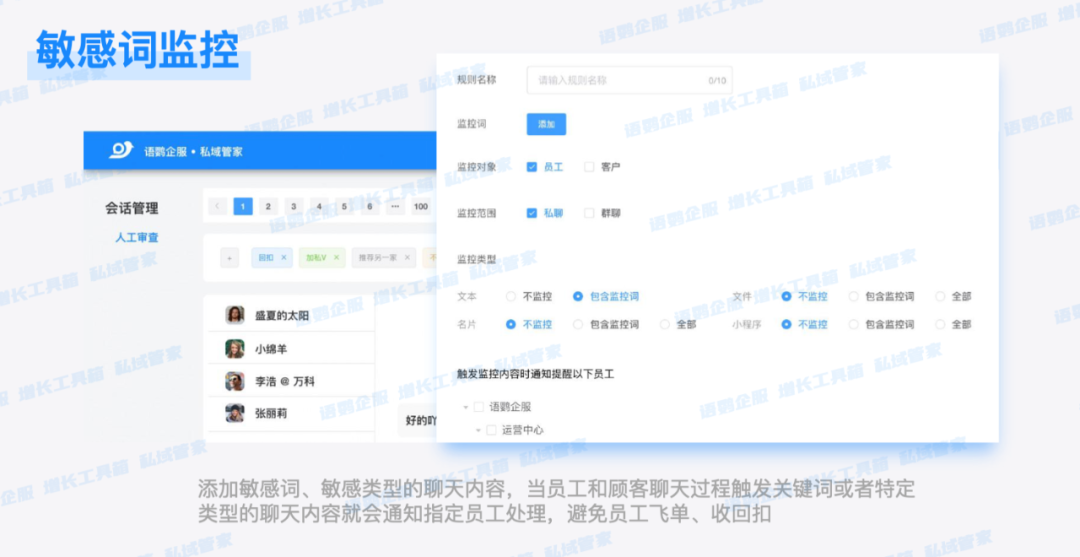
Task: Enable the 群聊 monitoring scope checkbox
Action: pos(589,213)
